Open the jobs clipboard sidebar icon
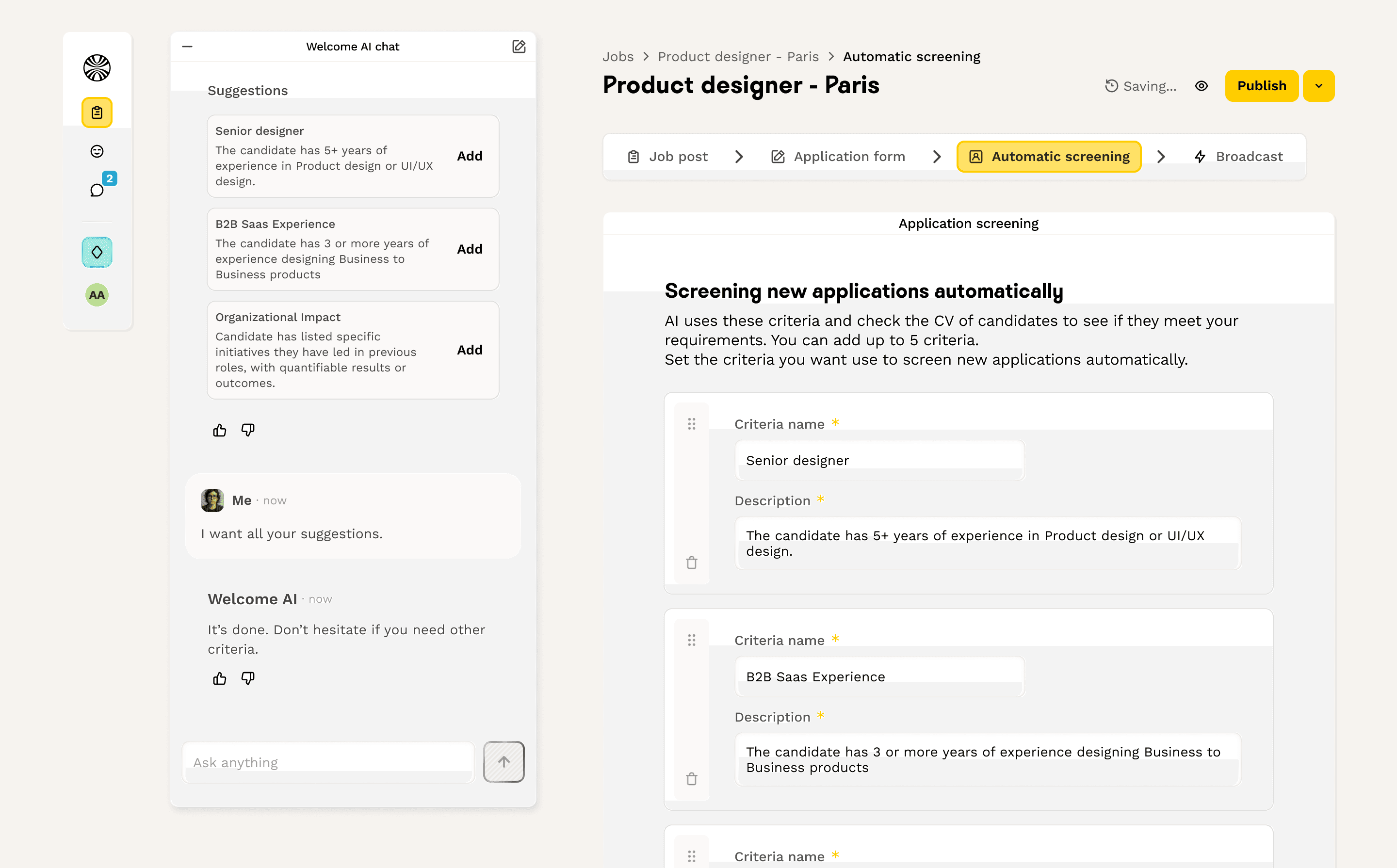Image resolution: width=1397 pixels, height=868 pixels. pos(97,113)
